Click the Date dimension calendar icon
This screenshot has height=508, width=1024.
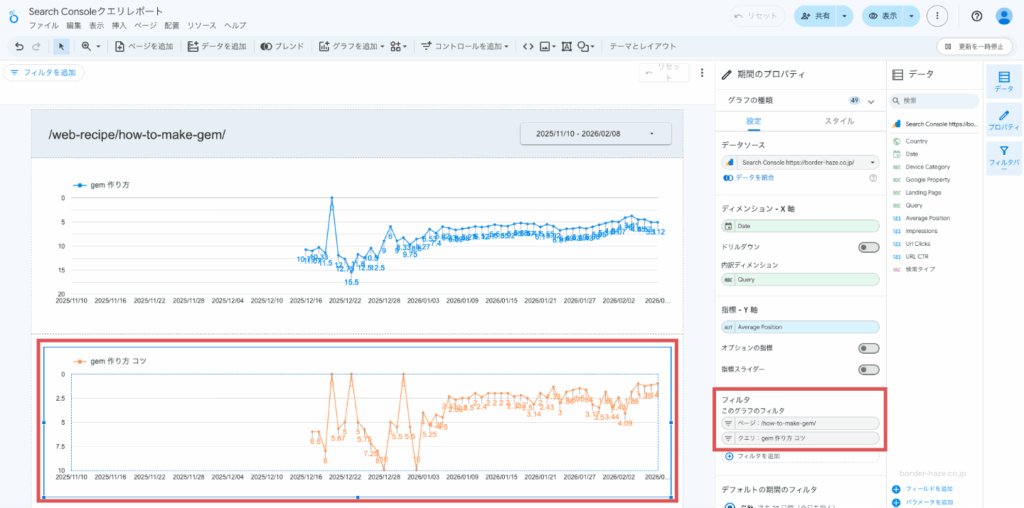coord(728,226)
